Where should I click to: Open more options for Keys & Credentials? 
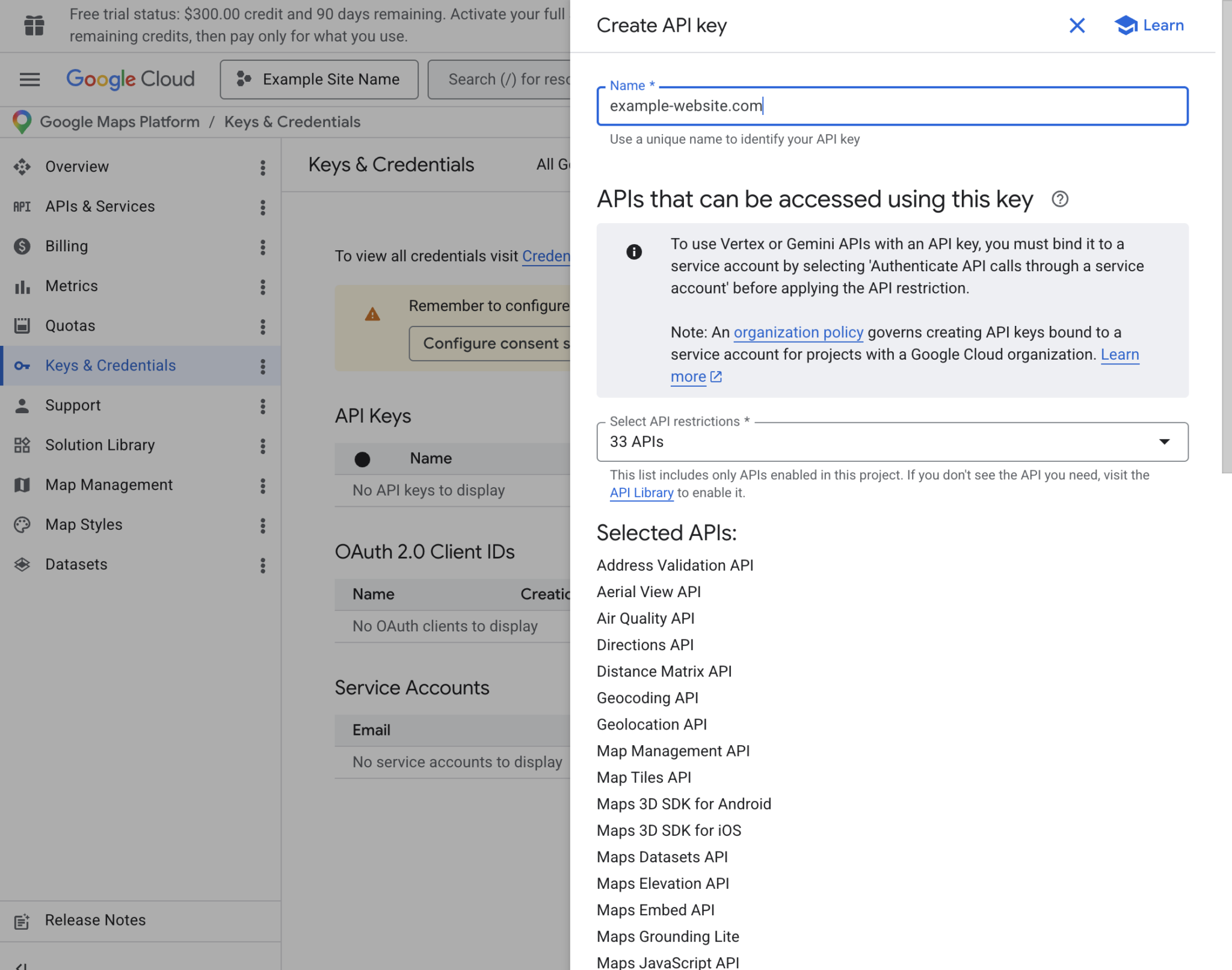coord(263,366)
